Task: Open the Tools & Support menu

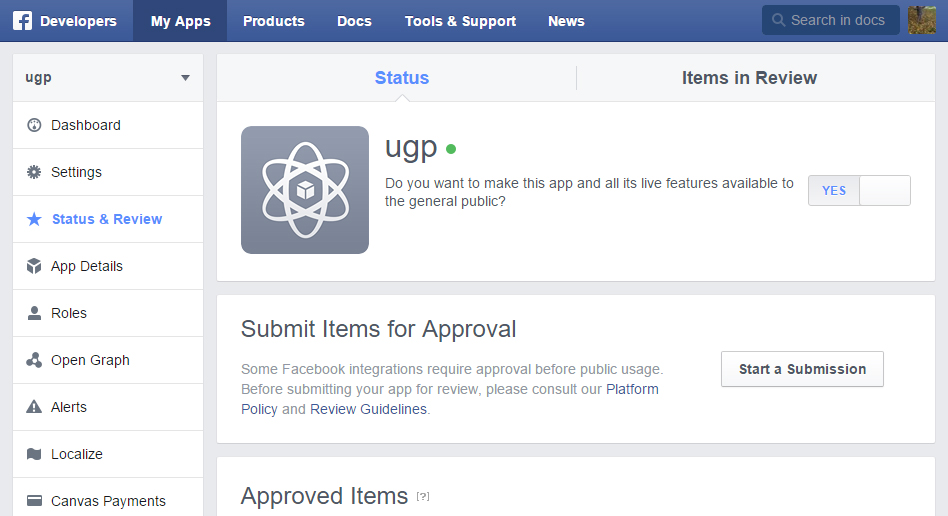Action: click(x=460, y=21)
